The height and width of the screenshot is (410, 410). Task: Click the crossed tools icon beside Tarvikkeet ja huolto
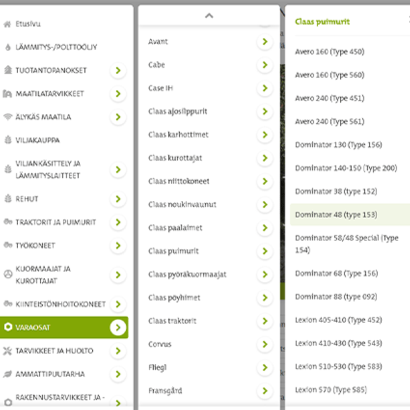click(7, 351)
